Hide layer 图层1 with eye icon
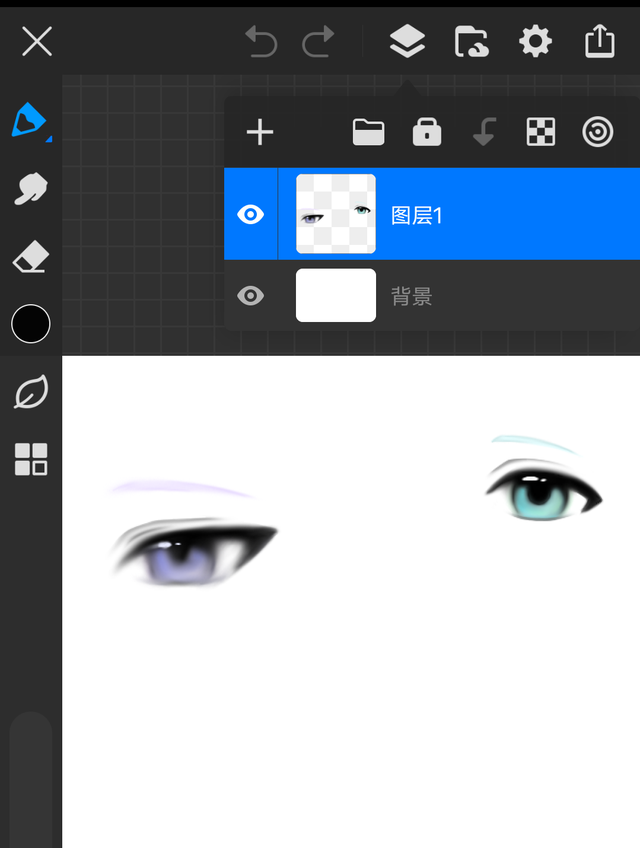The height and width of the screenshot is (848, 640). click(x=250, y=215)
